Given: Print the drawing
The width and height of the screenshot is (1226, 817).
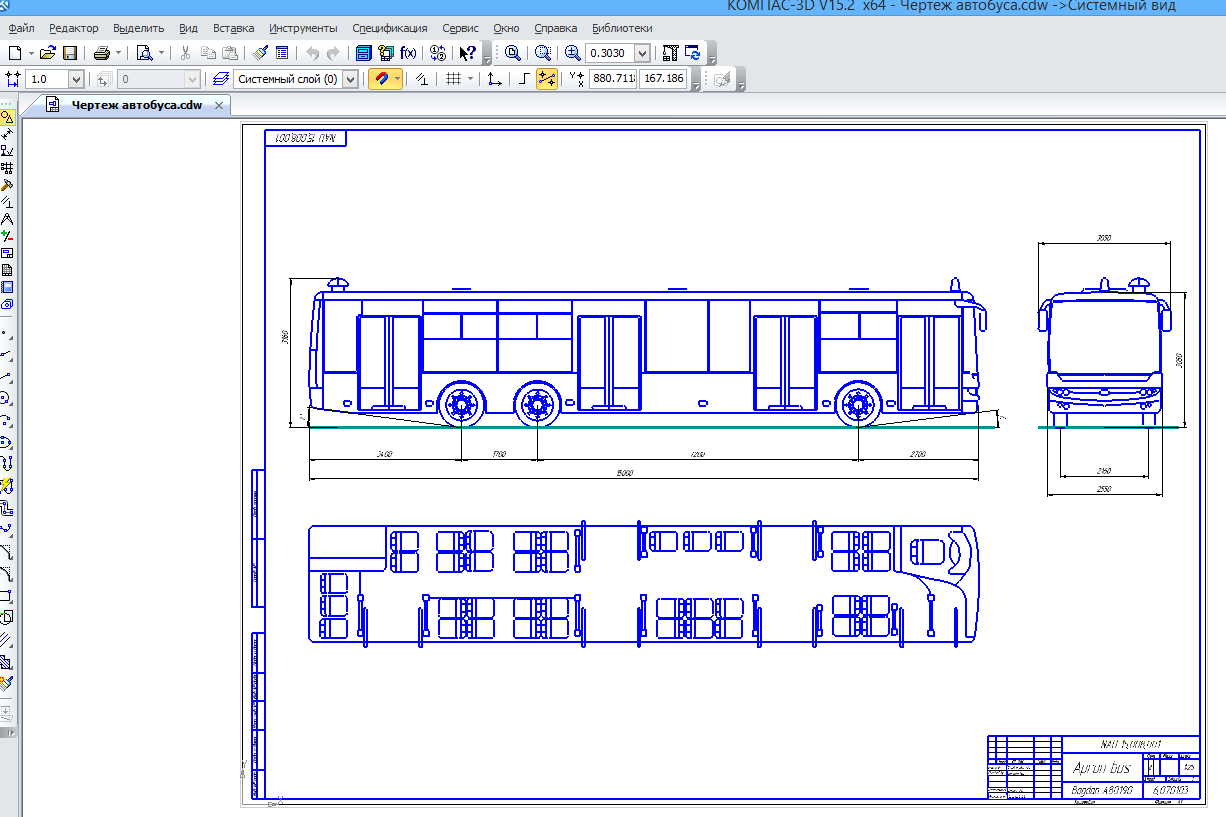Looking at the screenshot, I should [x=102, y=53].
